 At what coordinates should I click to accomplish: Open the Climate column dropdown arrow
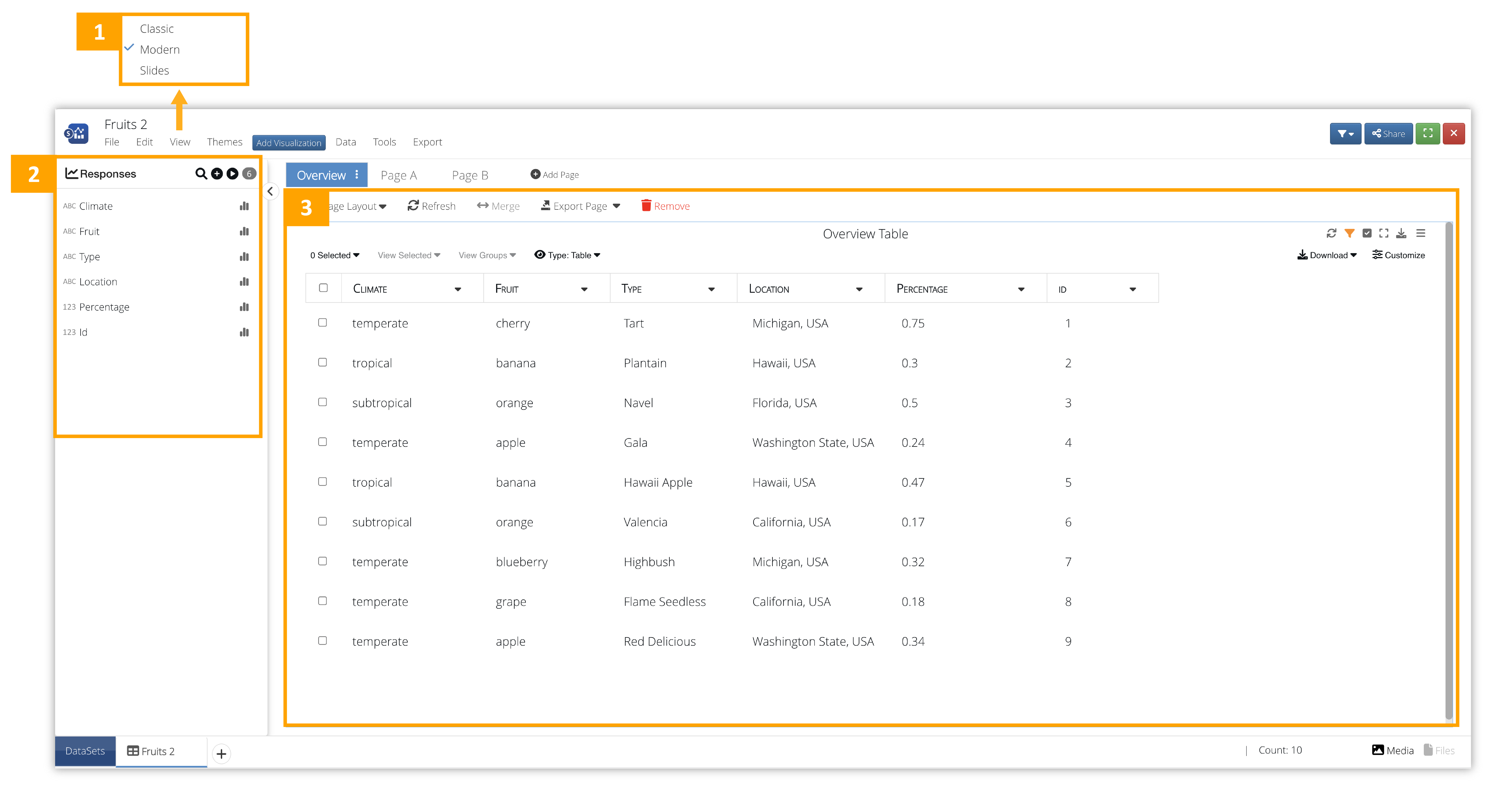(x=458, y=289)
